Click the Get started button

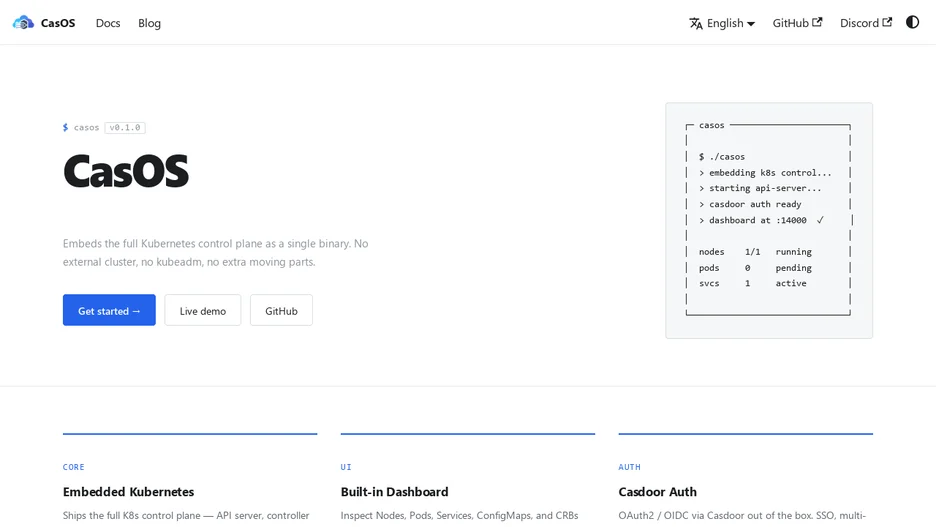[109, 310]
